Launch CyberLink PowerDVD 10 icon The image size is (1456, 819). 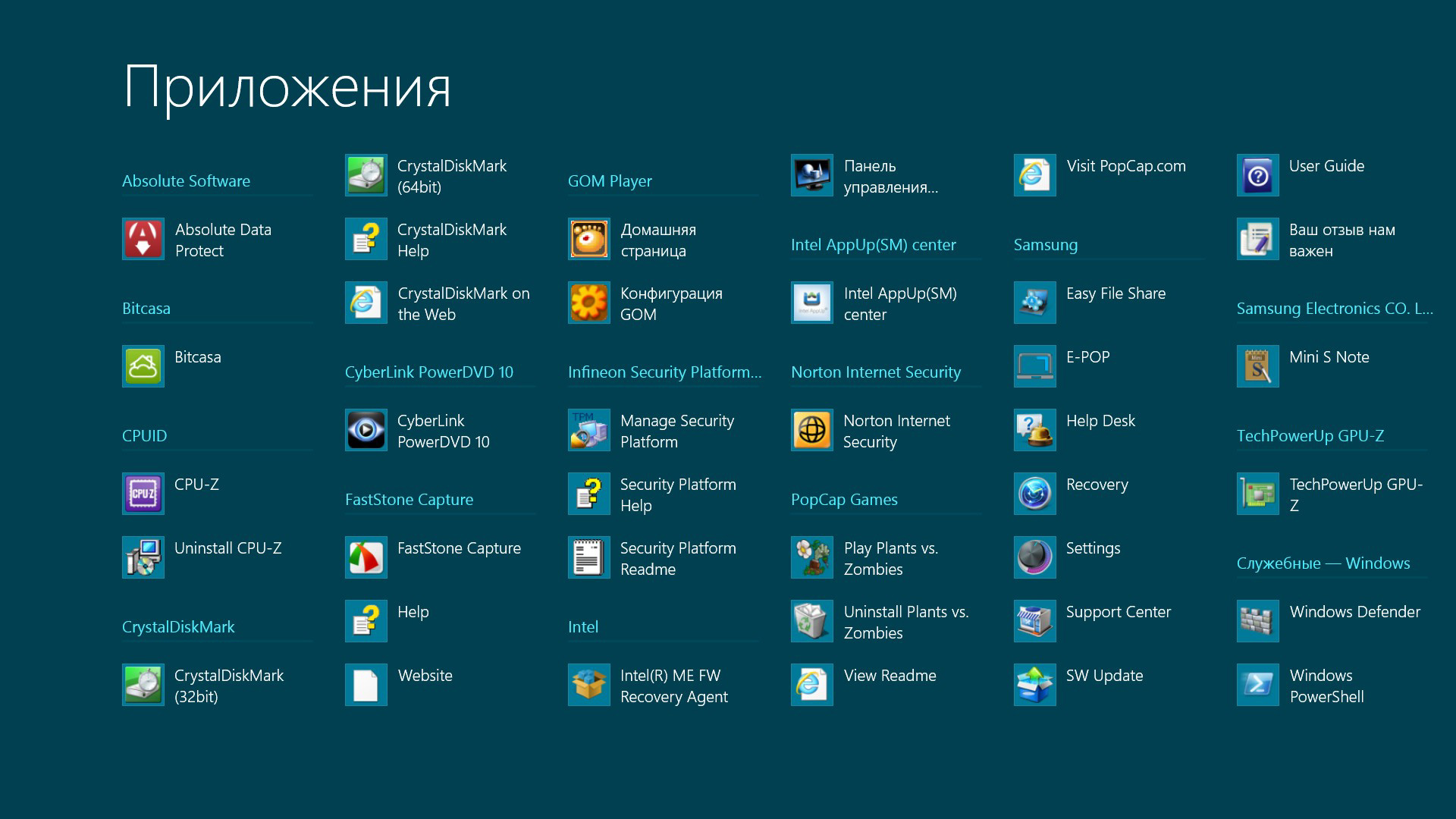point(366,431)
